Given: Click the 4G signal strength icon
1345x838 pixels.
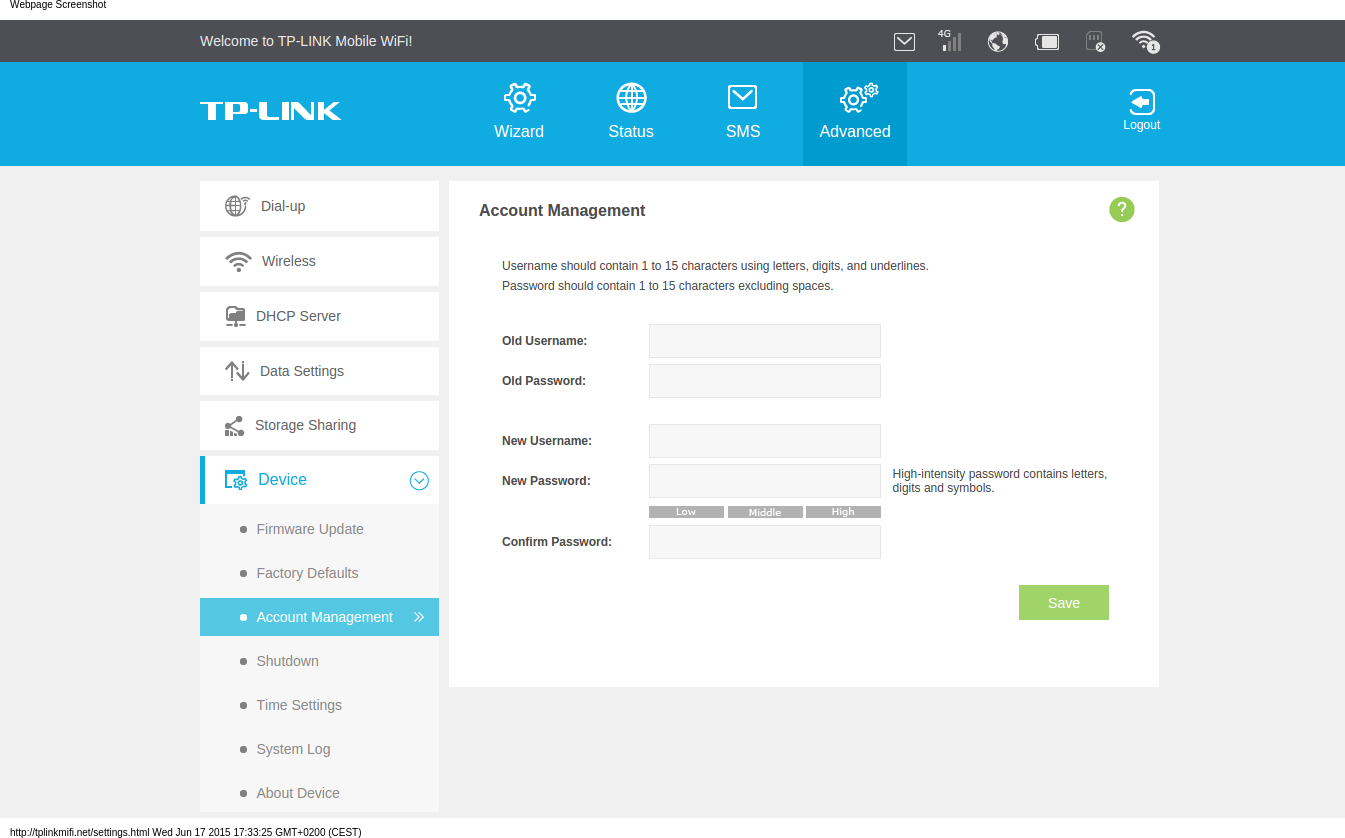Looking at the screenshot, I should 949,41.
